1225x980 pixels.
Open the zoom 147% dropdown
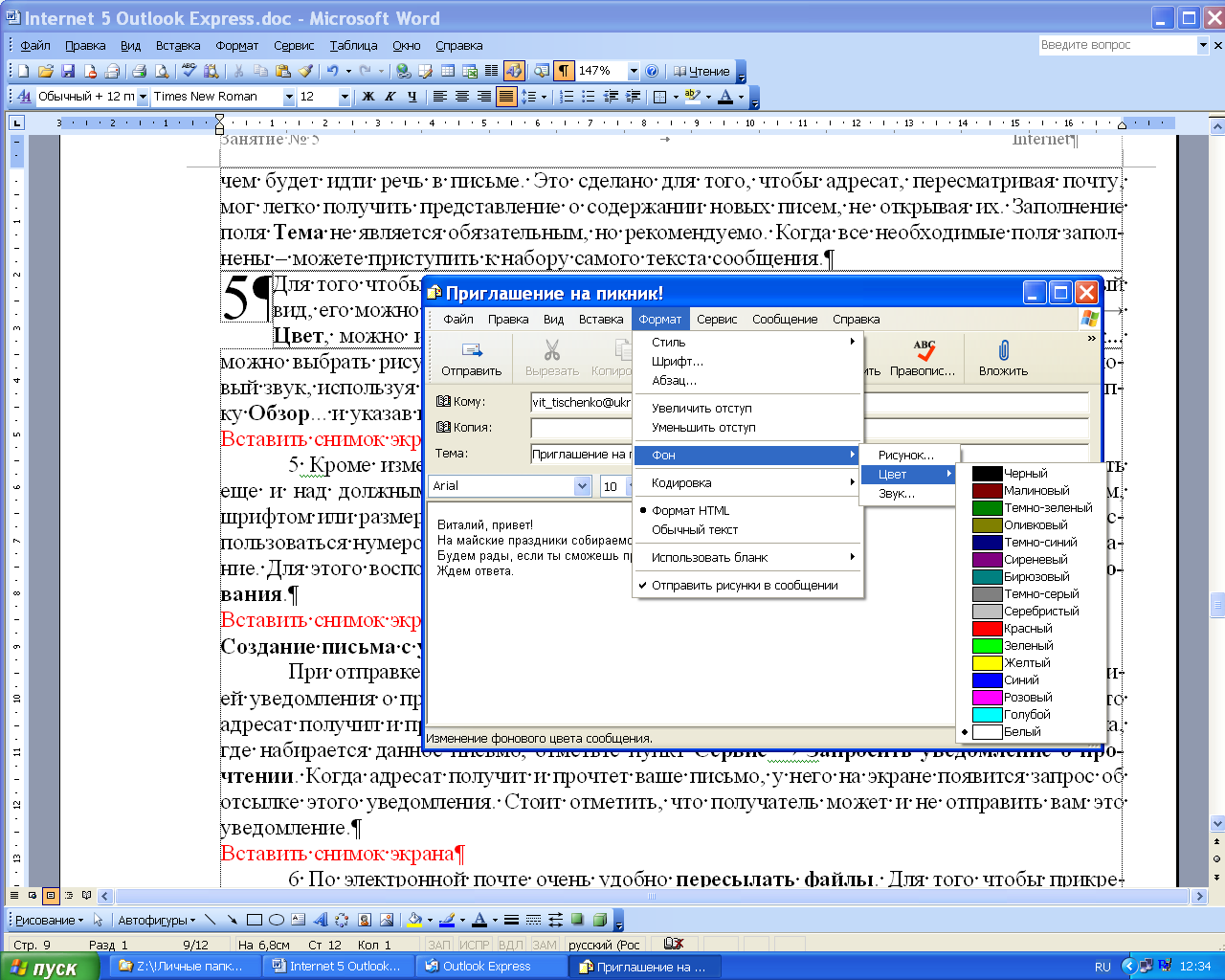[633, 71]
